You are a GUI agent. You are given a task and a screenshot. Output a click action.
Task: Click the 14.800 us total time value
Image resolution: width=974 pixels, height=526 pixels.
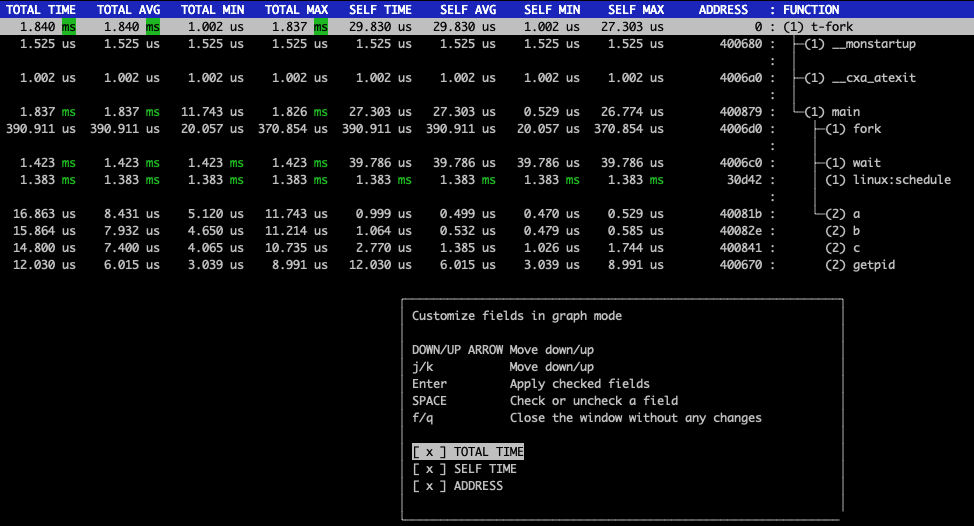click(x=44, y=247)
